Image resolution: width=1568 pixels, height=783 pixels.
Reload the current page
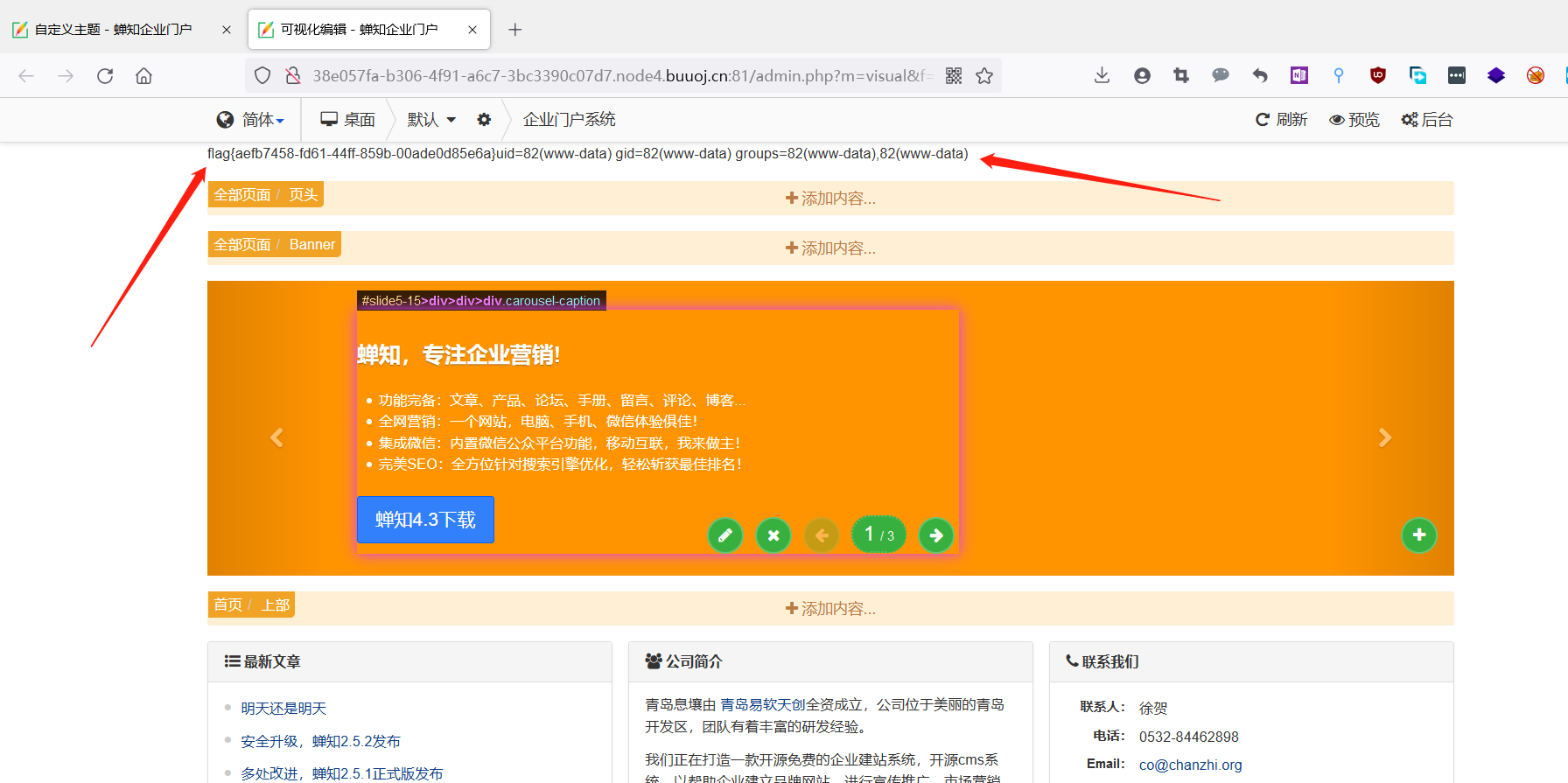105,76
